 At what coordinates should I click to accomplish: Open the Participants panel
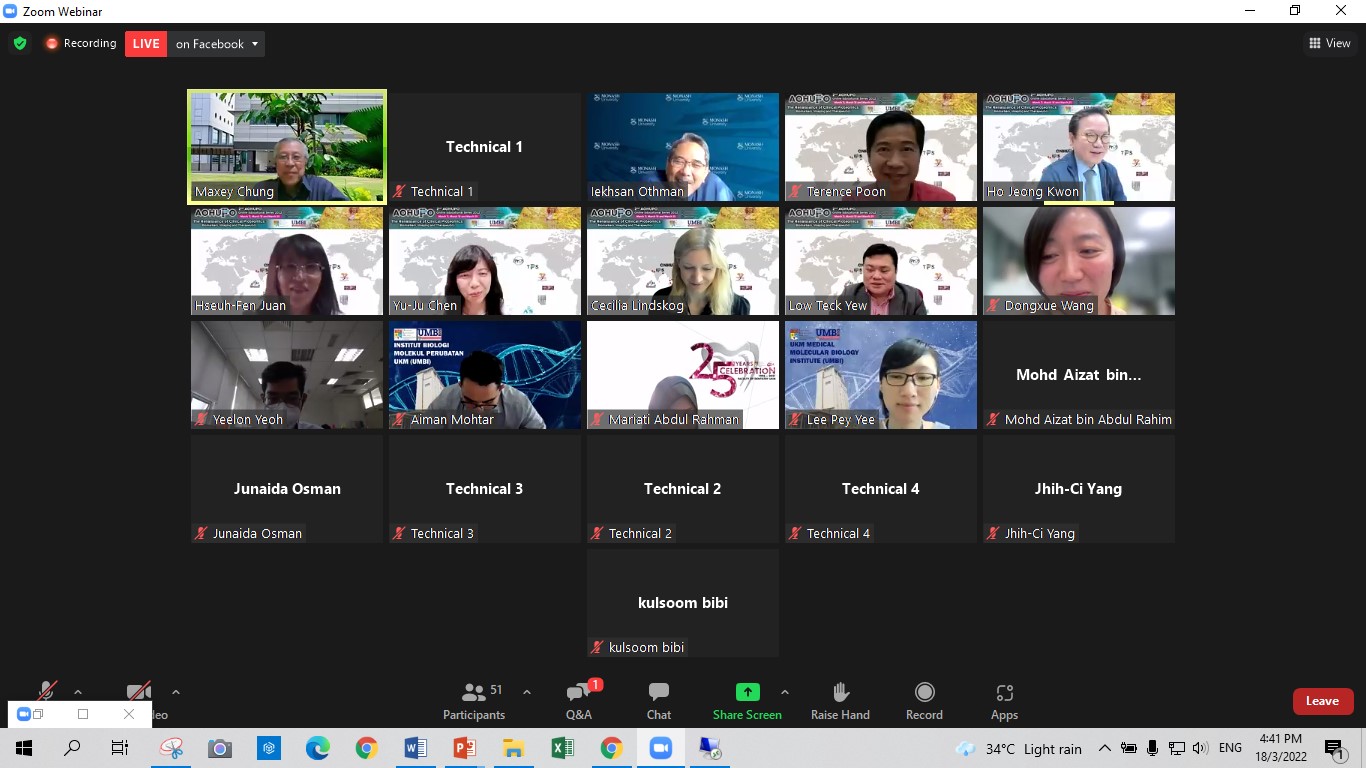click(474, 700)
